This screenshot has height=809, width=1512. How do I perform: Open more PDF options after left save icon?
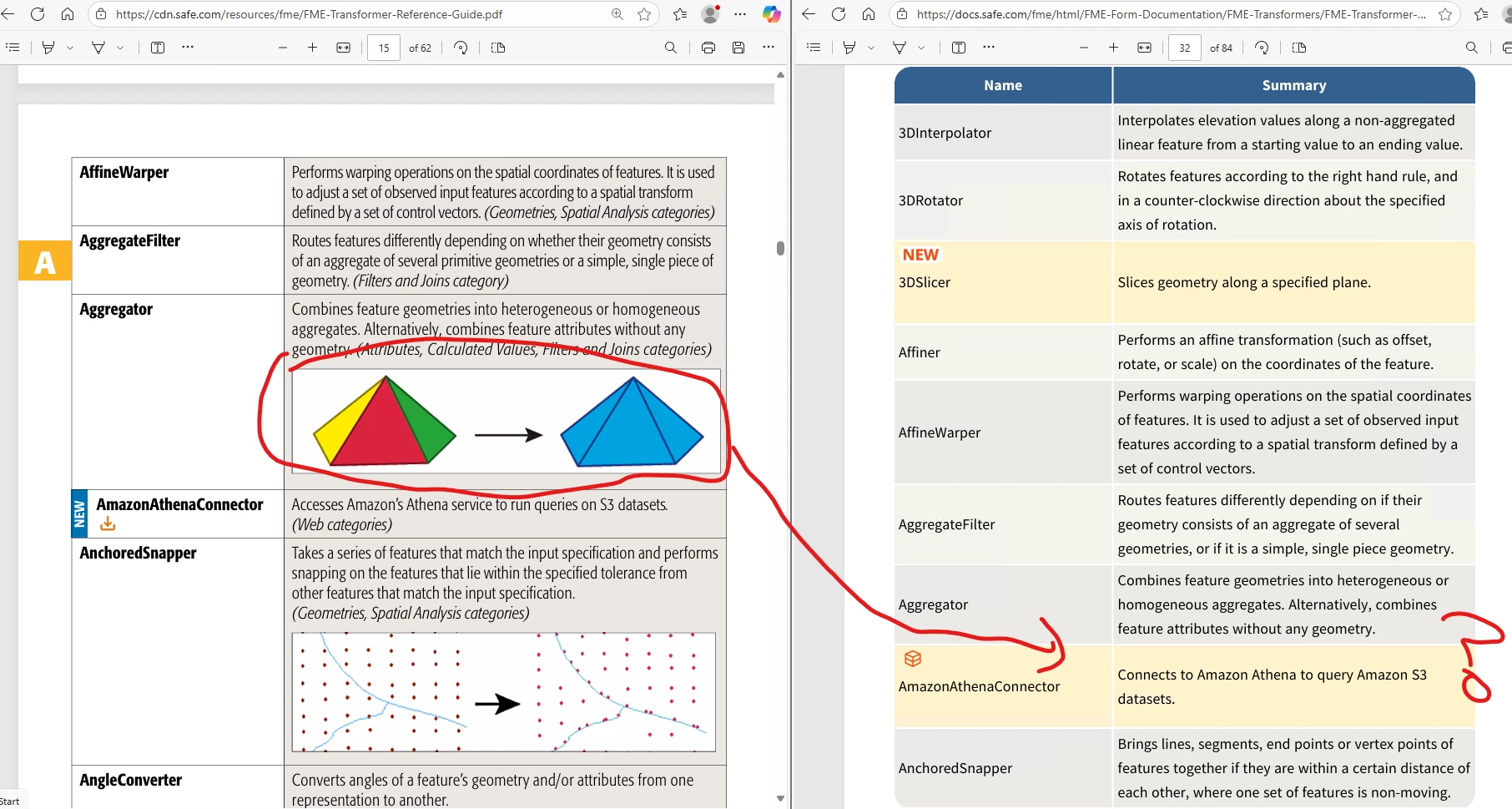769,48
